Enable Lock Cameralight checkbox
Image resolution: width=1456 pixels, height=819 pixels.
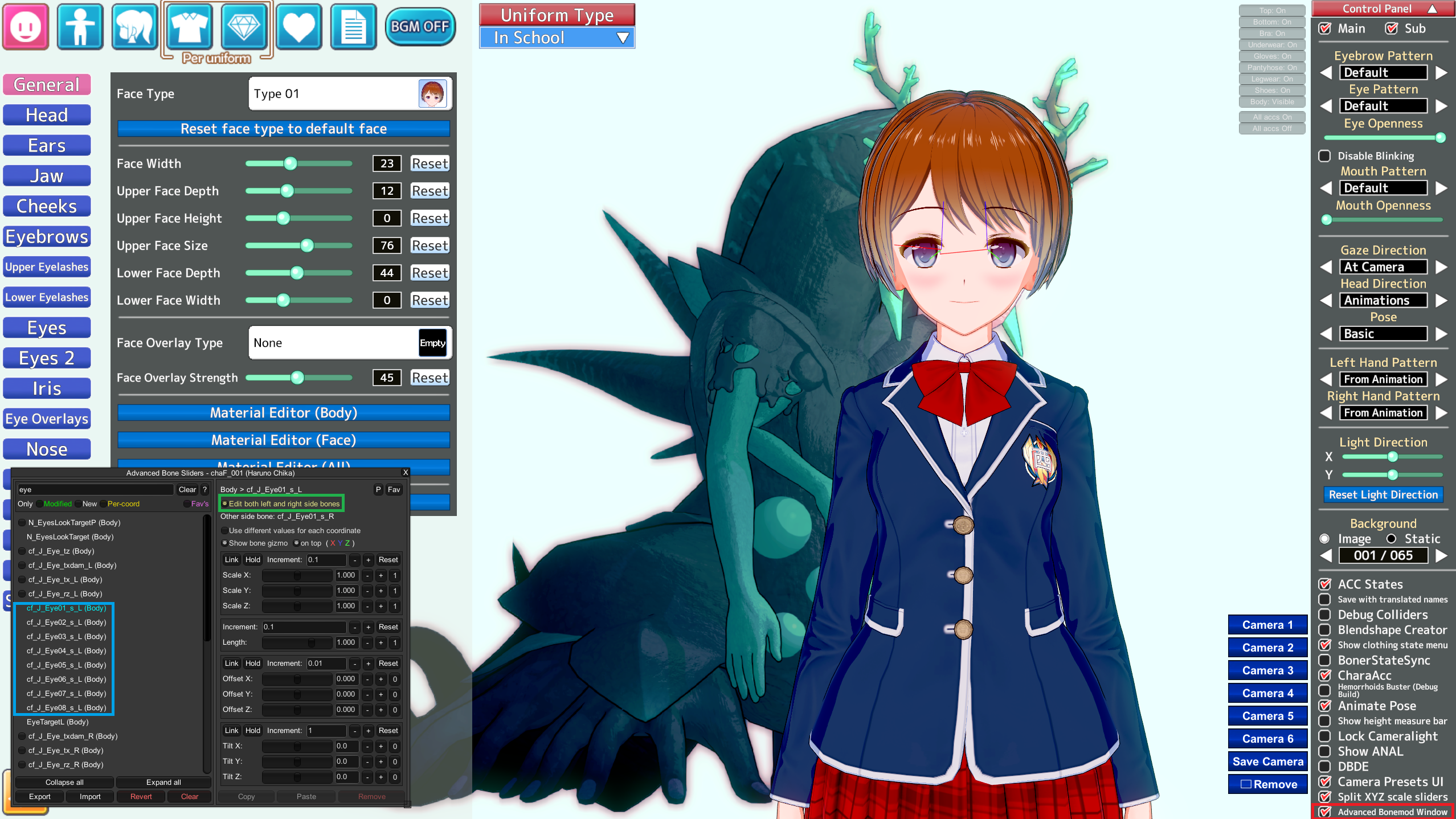pyautogui.click(x=1325, y=736)
